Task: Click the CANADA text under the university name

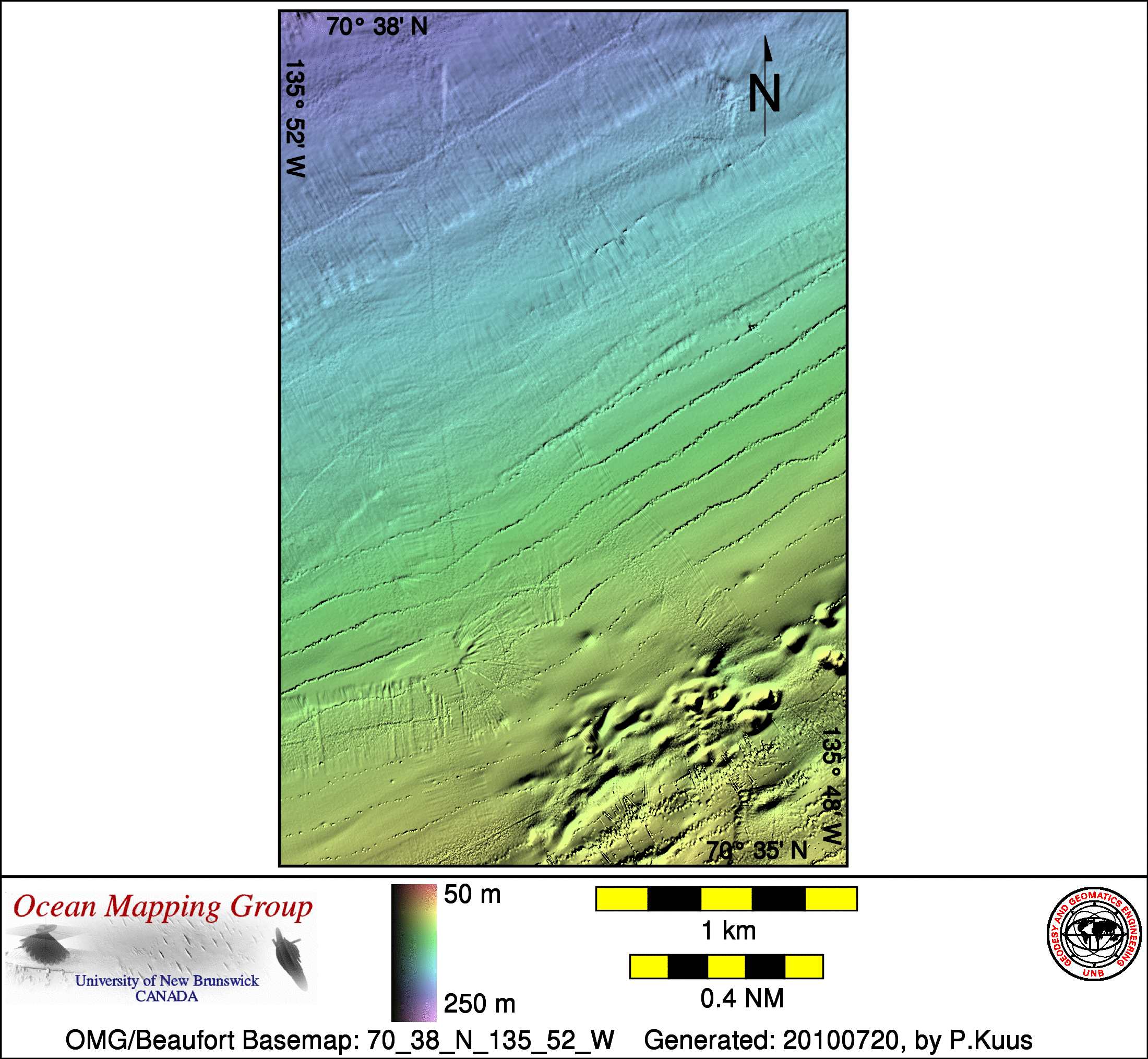Action: click(166, 996)
